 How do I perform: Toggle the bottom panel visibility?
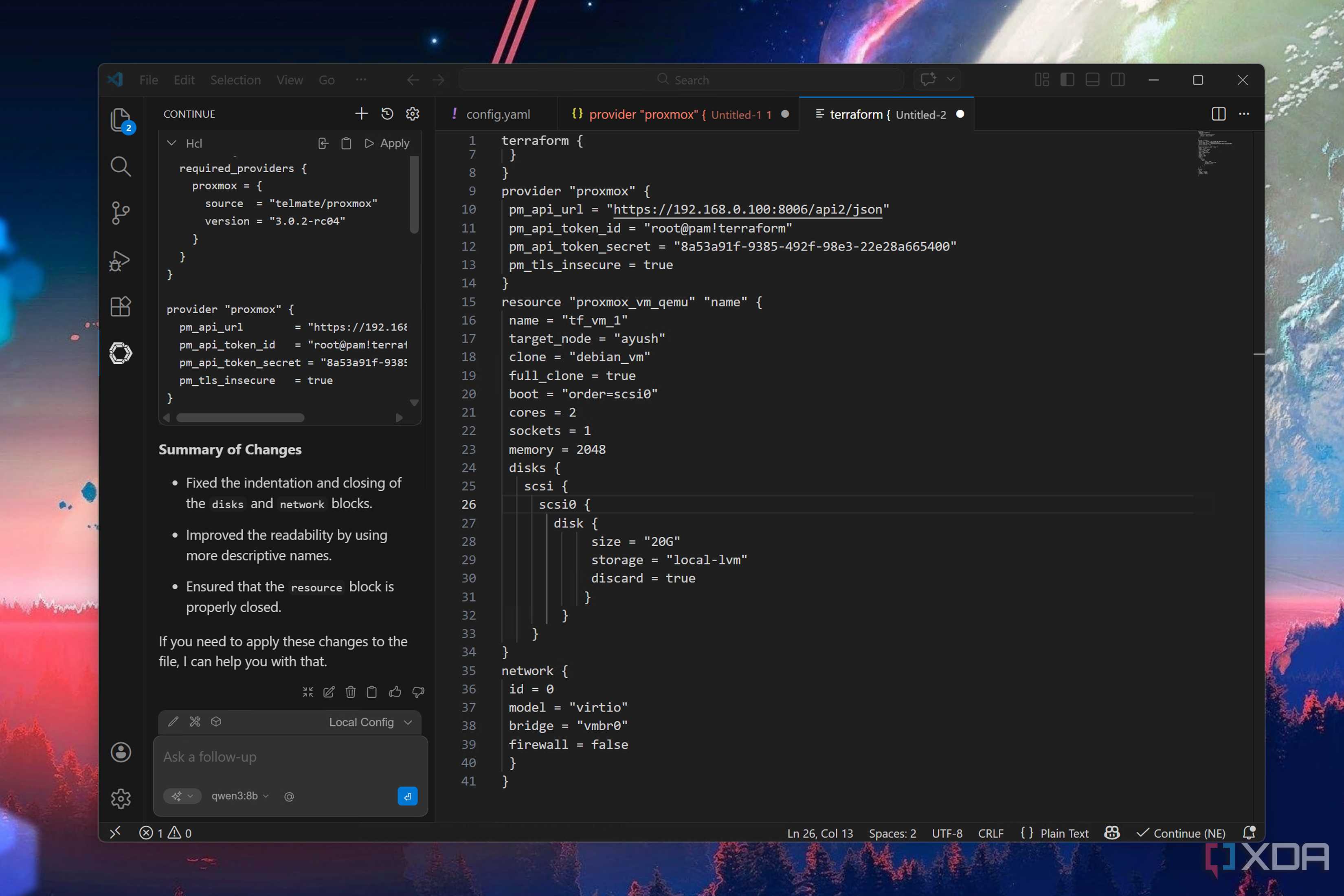pyautogui.click(x=1092, y=79)
